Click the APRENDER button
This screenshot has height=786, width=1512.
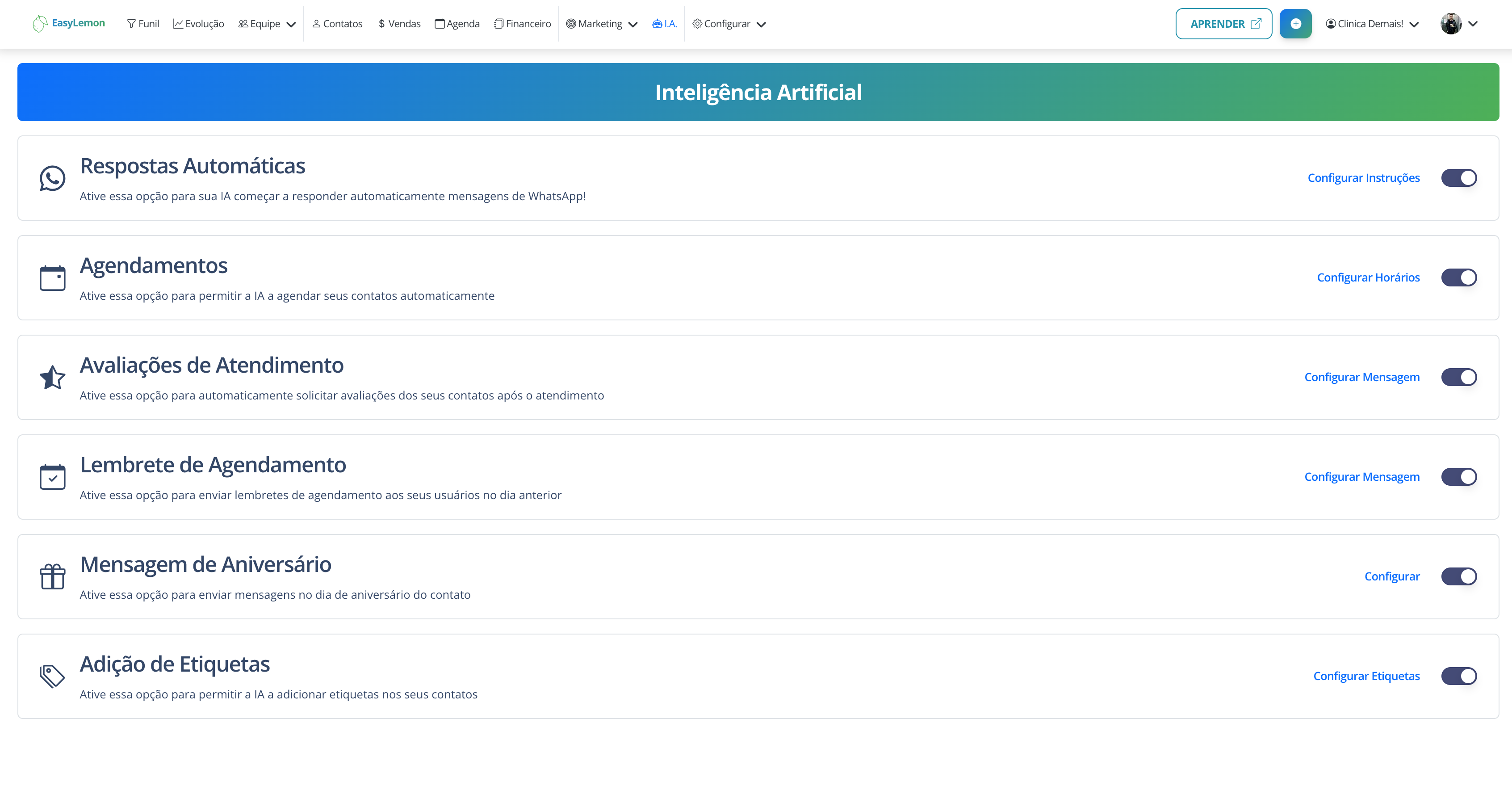[x=1223, y=24]
